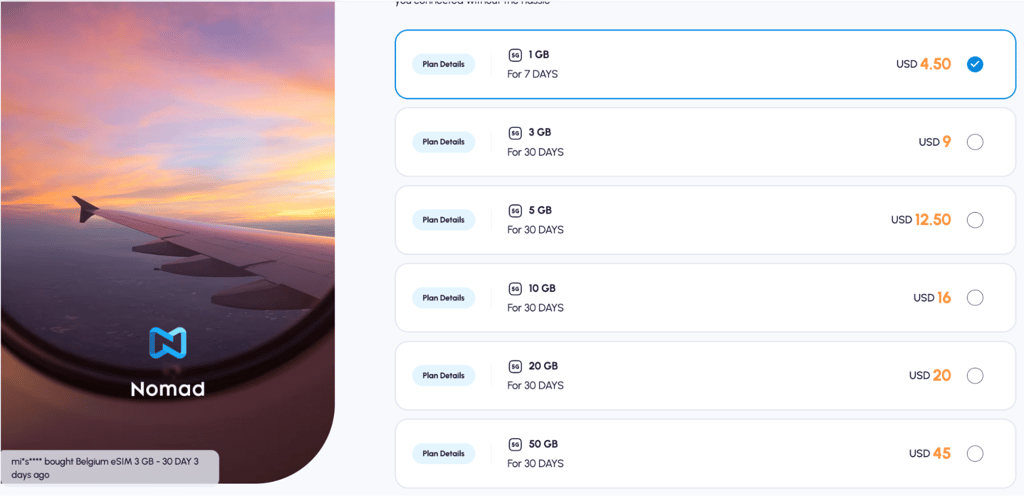Show Plan Details for the 10 GB plan
The image size is (1024, 496).
click(x=443, y=298)
